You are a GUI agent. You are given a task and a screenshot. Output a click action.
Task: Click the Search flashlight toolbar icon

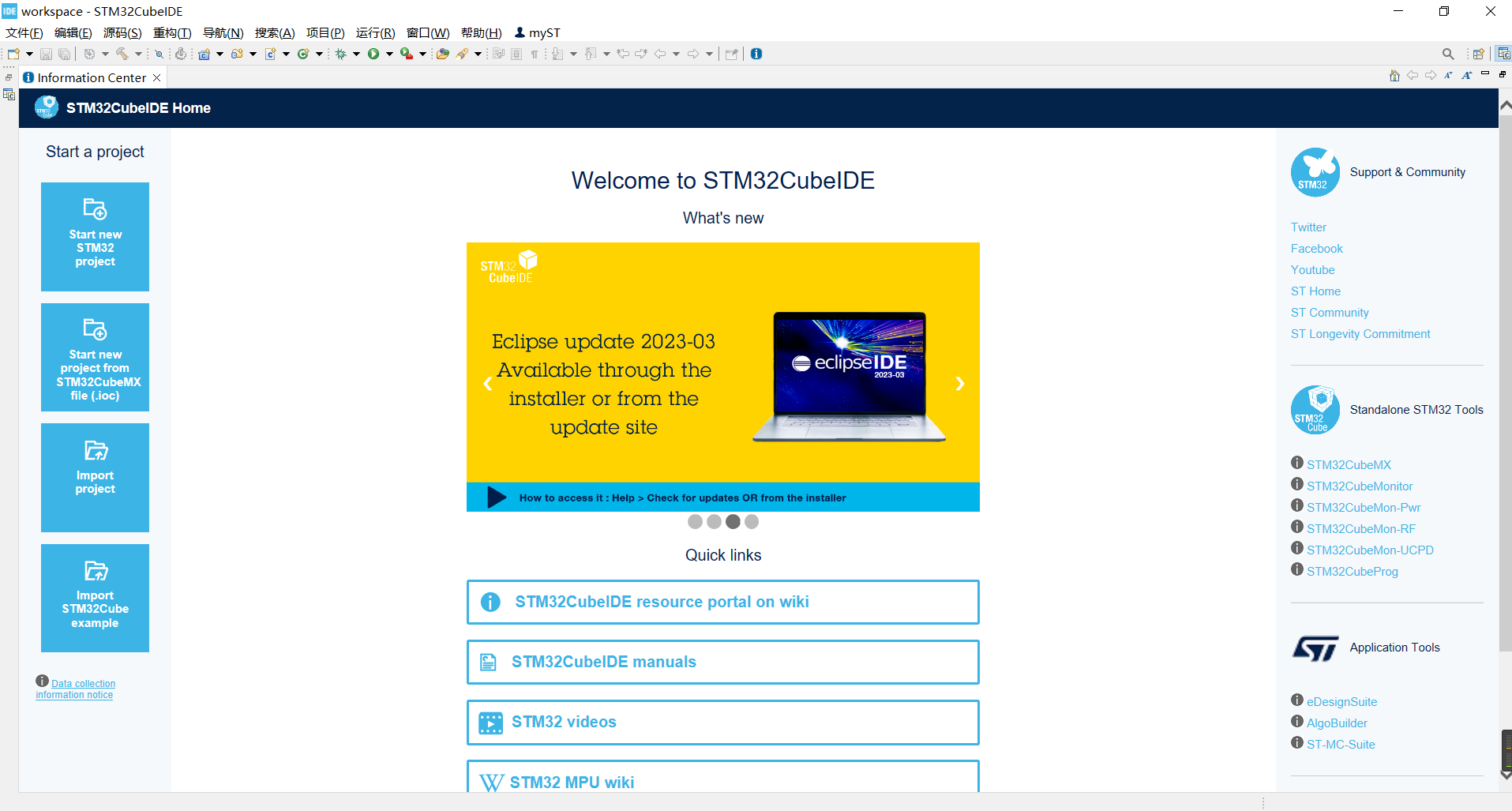(463, 54)
